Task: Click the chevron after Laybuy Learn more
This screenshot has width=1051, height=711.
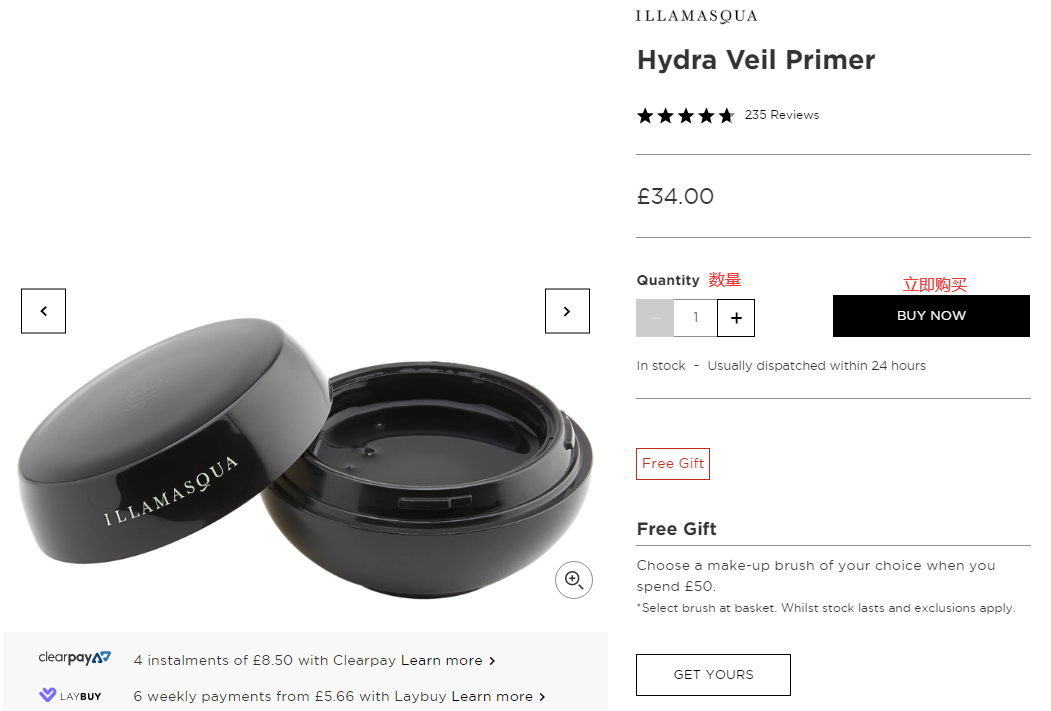Action: pyautogui.click(x=542, y=697)
